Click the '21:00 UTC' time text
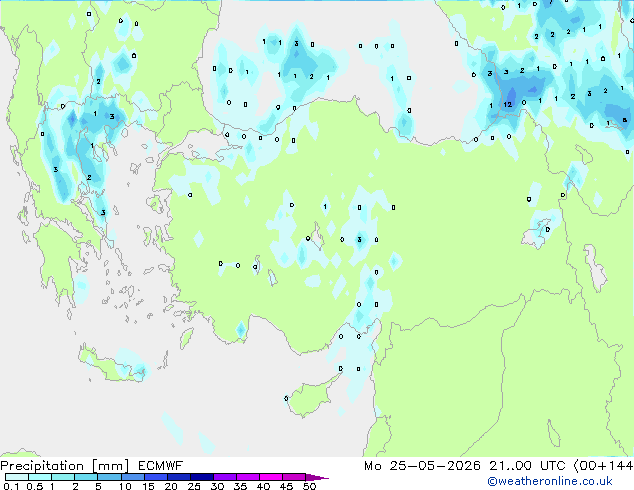634x490 pixels. [x=527, y=466]
